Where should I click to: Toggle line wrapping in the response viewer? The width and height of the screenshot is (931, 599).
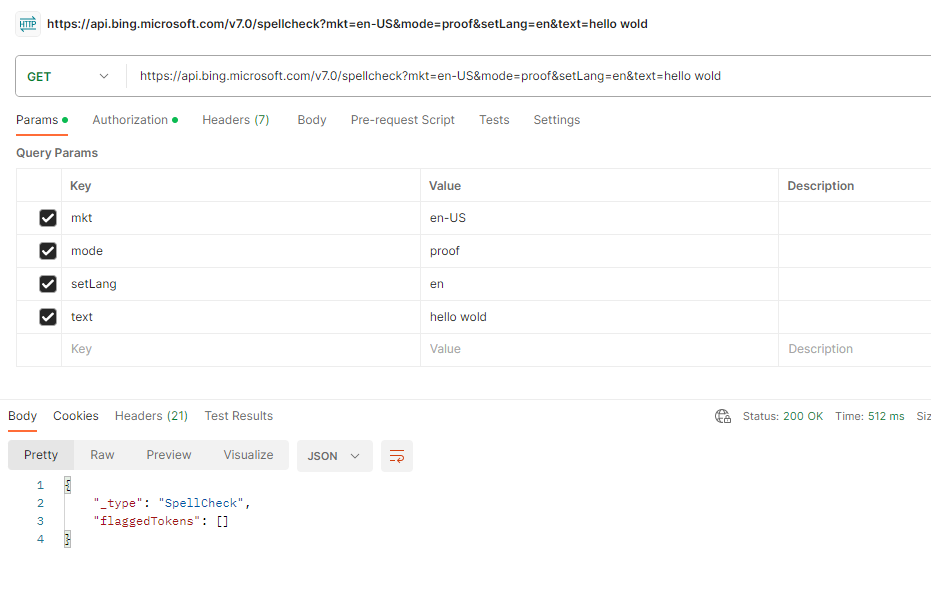(397, 455)
